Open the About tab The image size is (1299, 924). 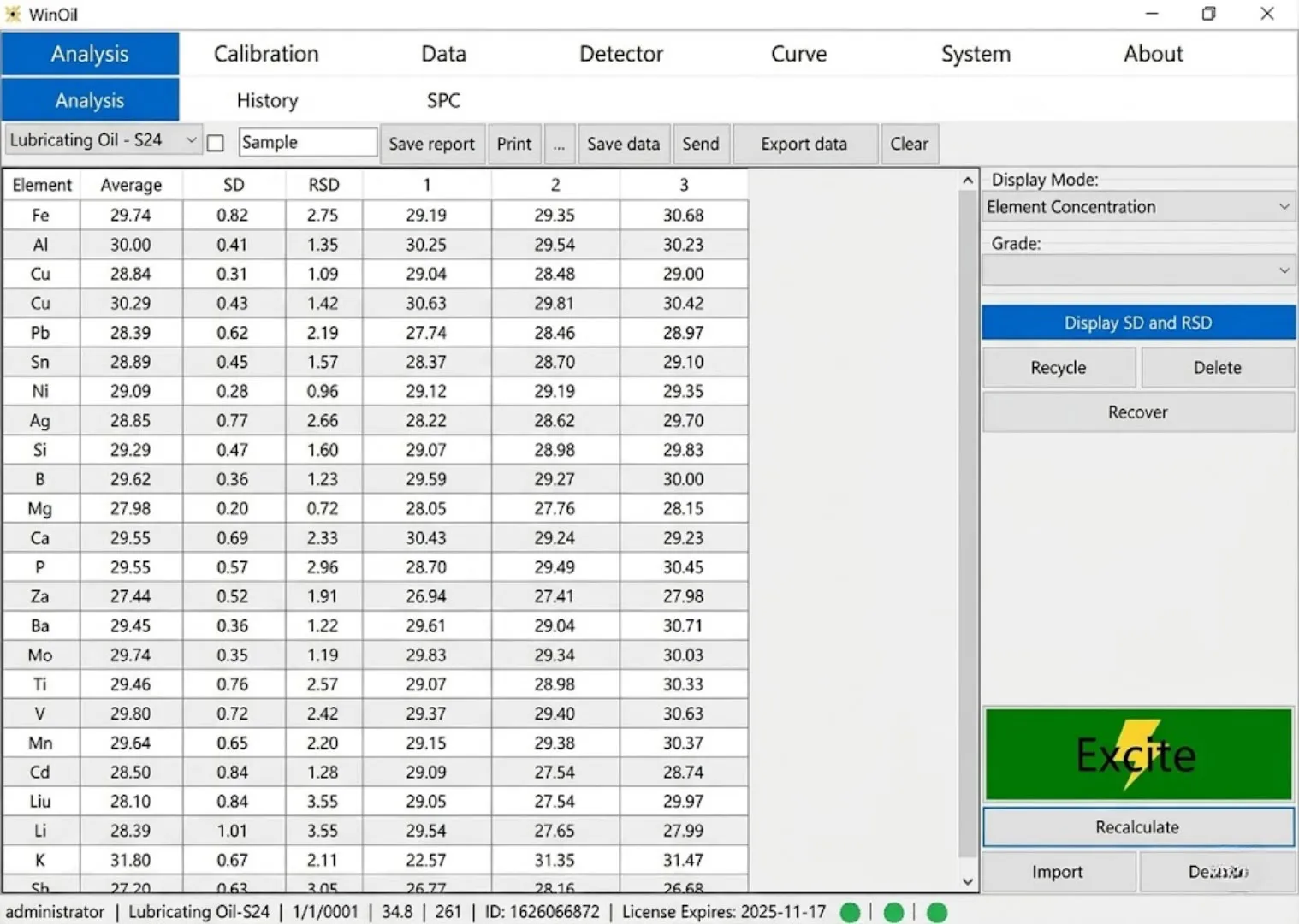click(1154, 54)
